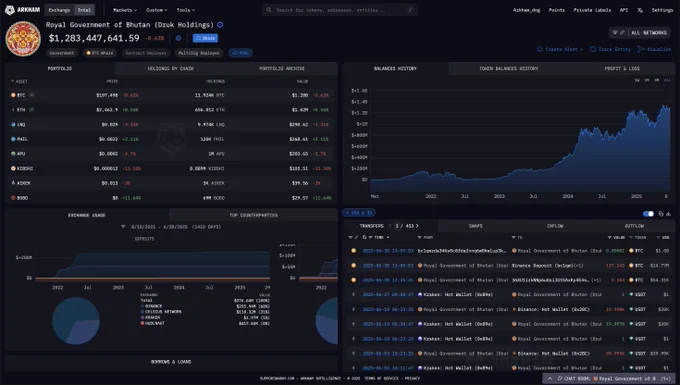
Task: Switch to the Token Balances History tab
Action: tap(508, 69)
